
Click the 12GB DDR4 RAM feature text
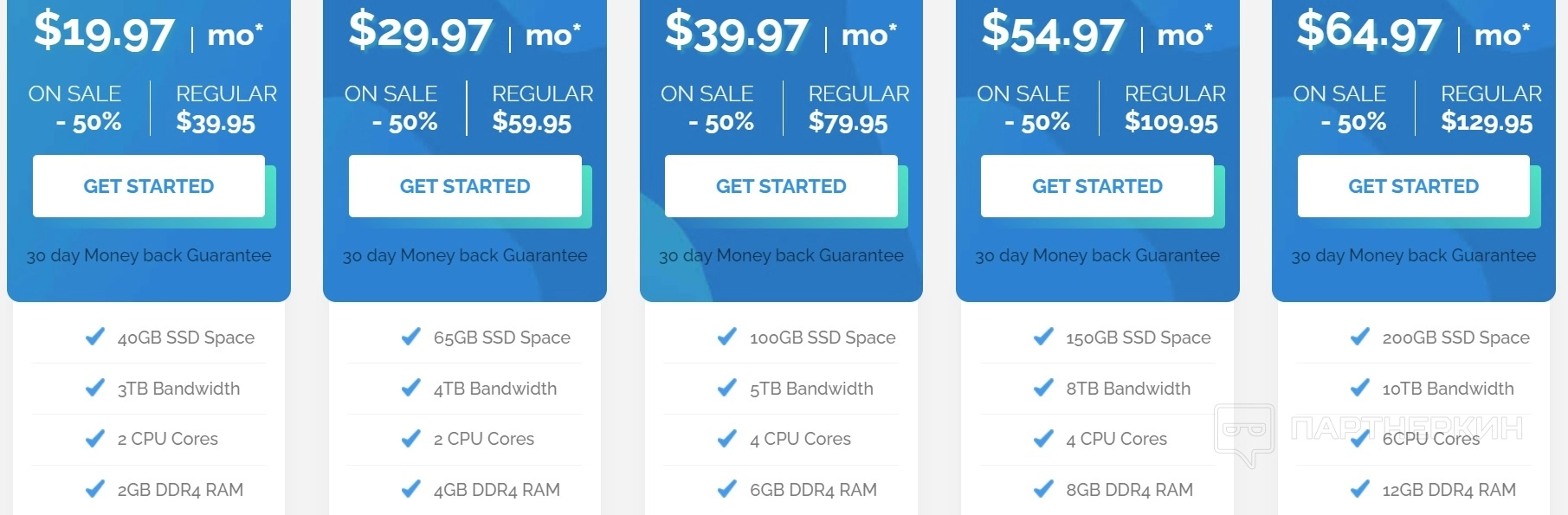tap(1449, 490)
